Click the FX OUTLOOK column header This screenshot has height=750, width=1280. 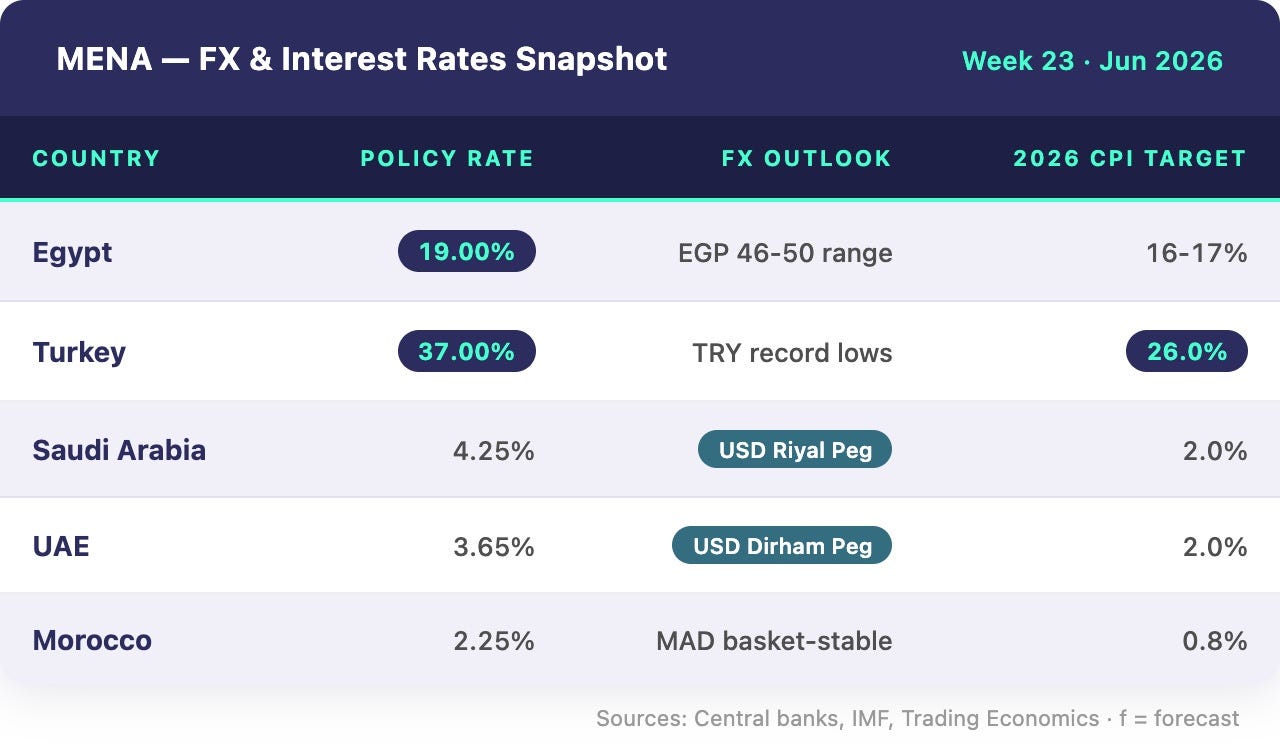point(806,158)
